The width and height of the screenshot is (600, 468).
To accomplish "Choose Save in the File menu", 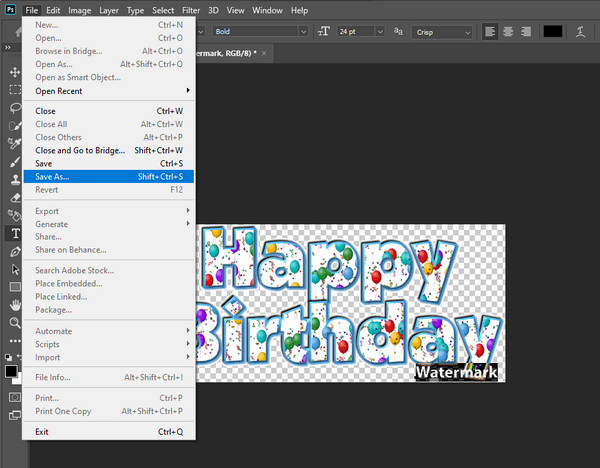I will 109,163.
